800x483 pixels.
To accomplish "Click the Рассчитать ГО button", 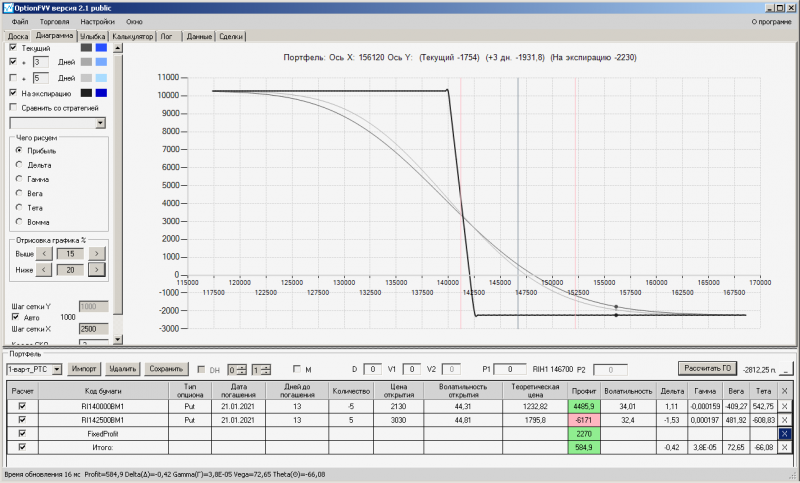I will [707, 368].
